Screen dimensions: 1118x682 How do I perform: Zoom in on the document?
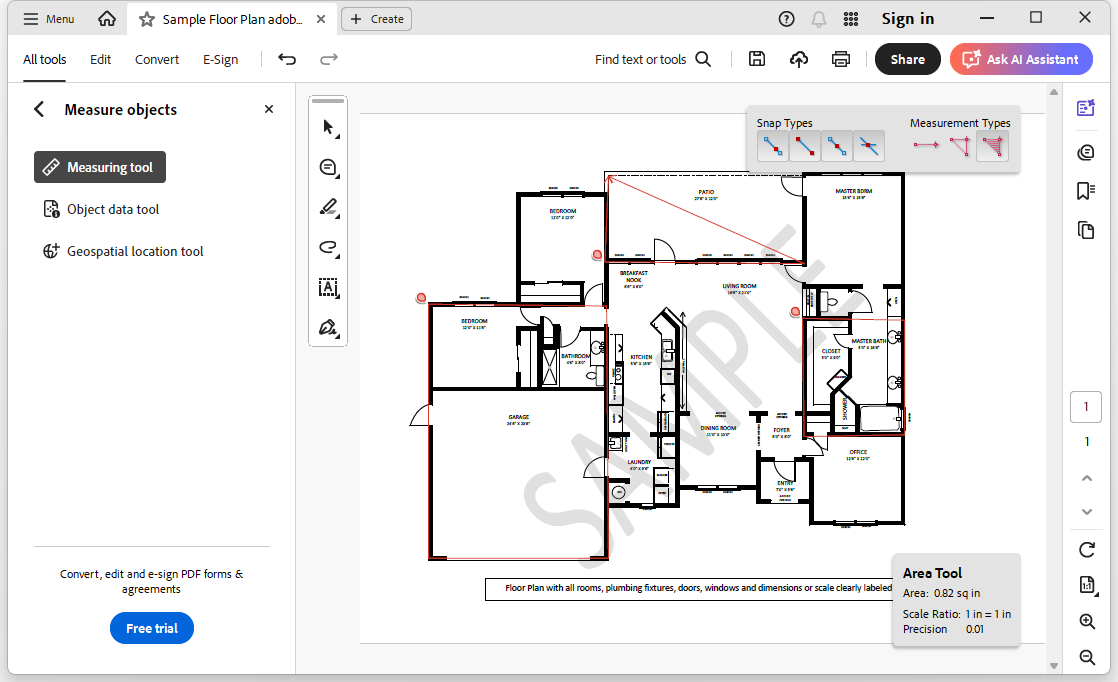point(1086,621)
